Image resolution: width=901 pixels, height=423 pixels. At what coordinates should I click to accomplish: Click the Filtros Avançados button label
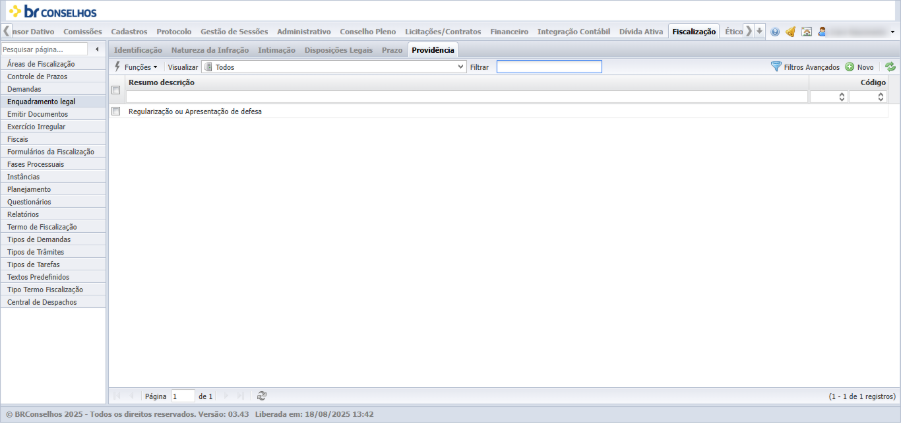point(812,67)
